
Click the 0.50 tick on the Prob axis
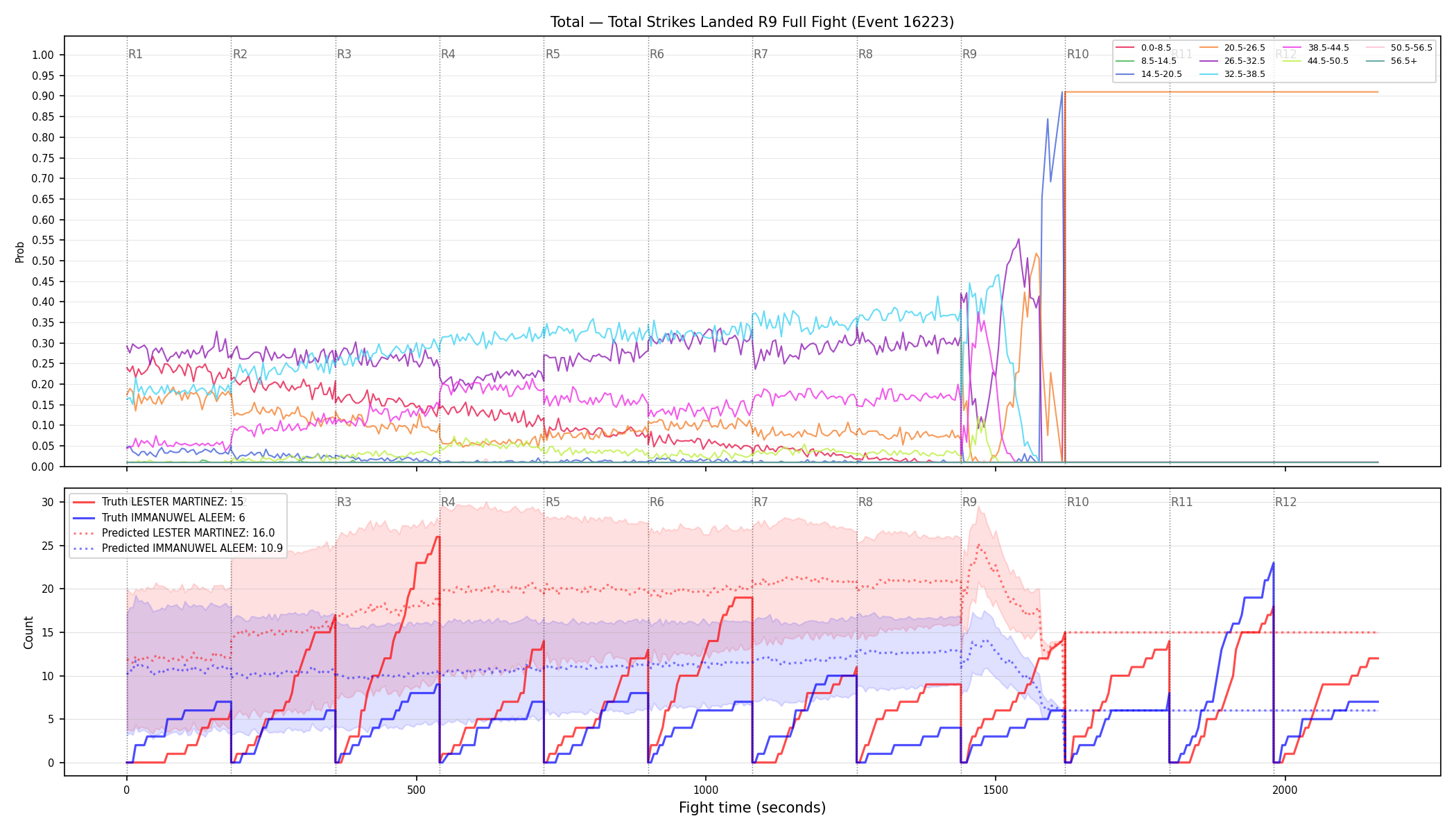click(x=43, y=261)
